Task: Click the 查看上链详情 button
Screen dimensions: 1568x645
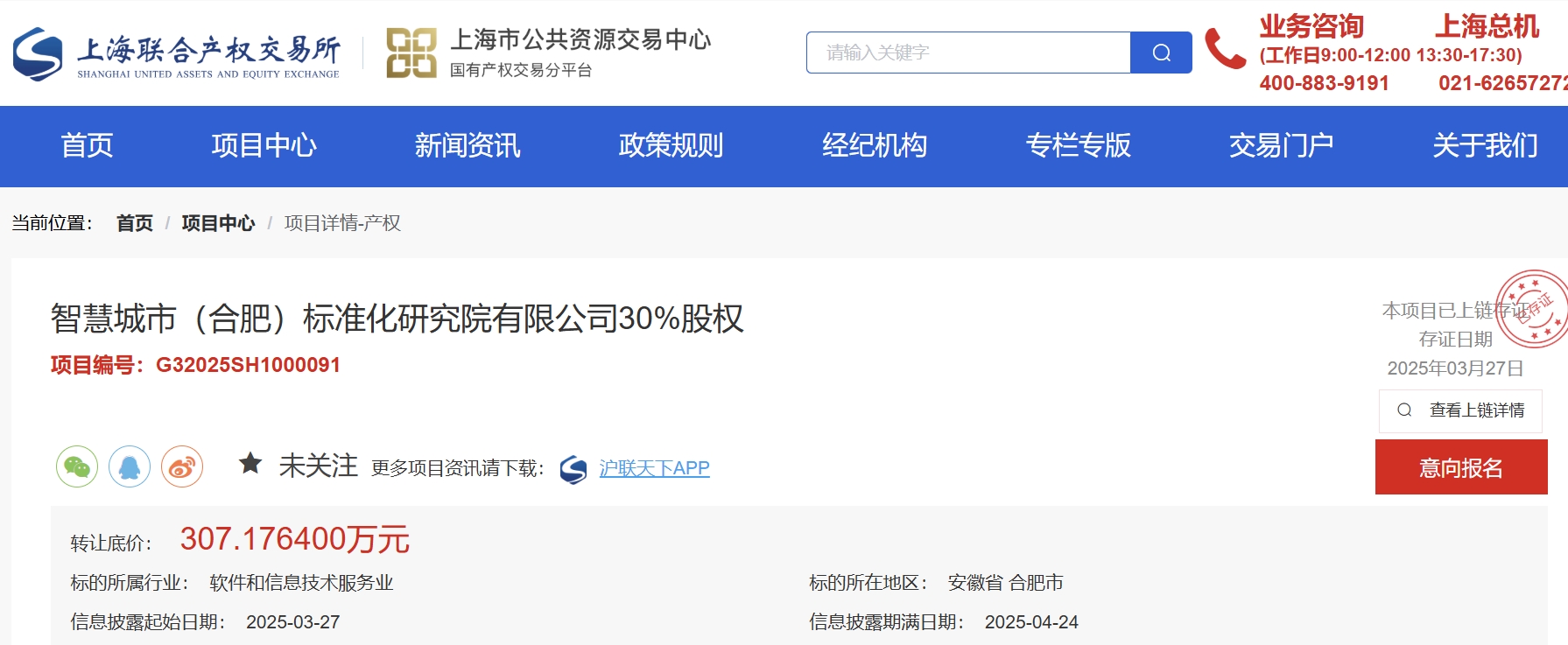Action: [x=1460, y=410]
